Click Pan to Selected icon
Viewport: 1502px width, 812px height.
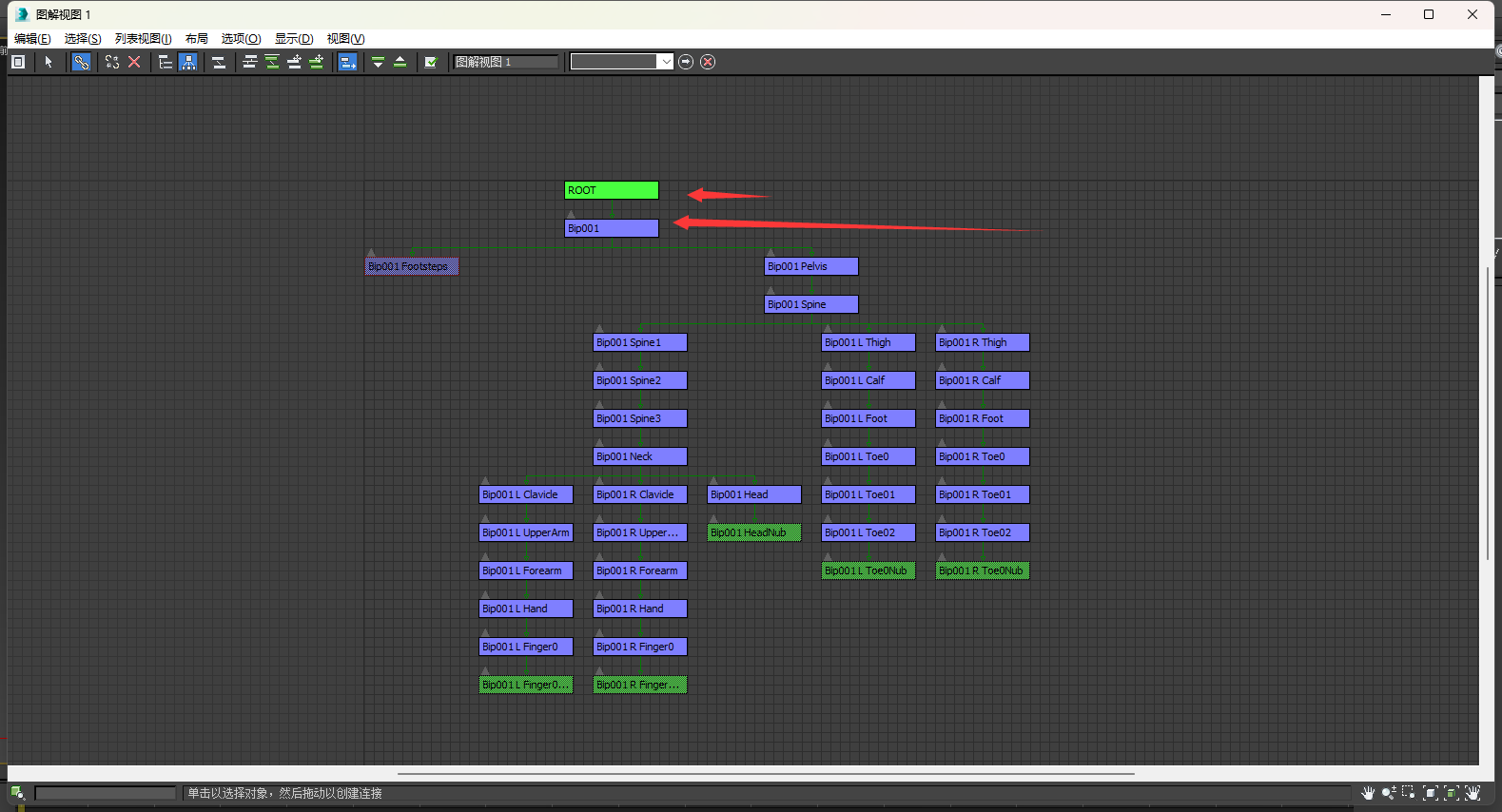(x=1473, y=793)
